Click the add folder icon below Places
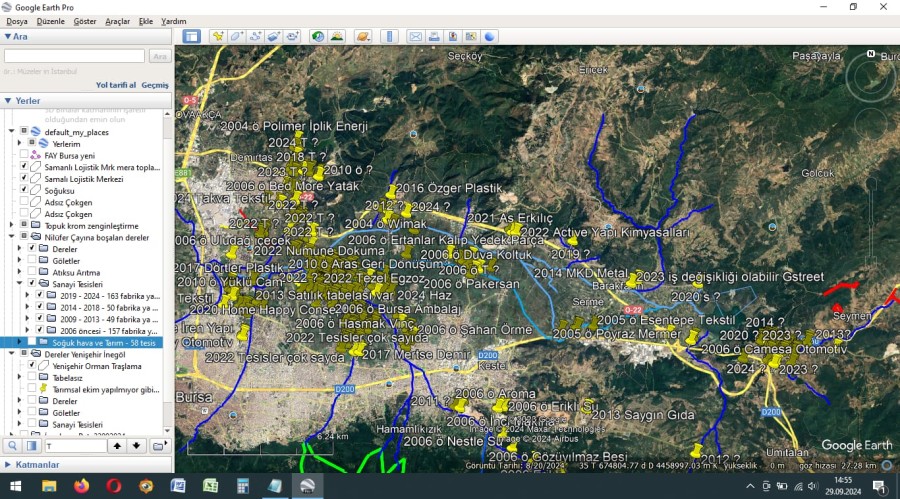Viewport: 900px width, 499px height. (159, 446)
